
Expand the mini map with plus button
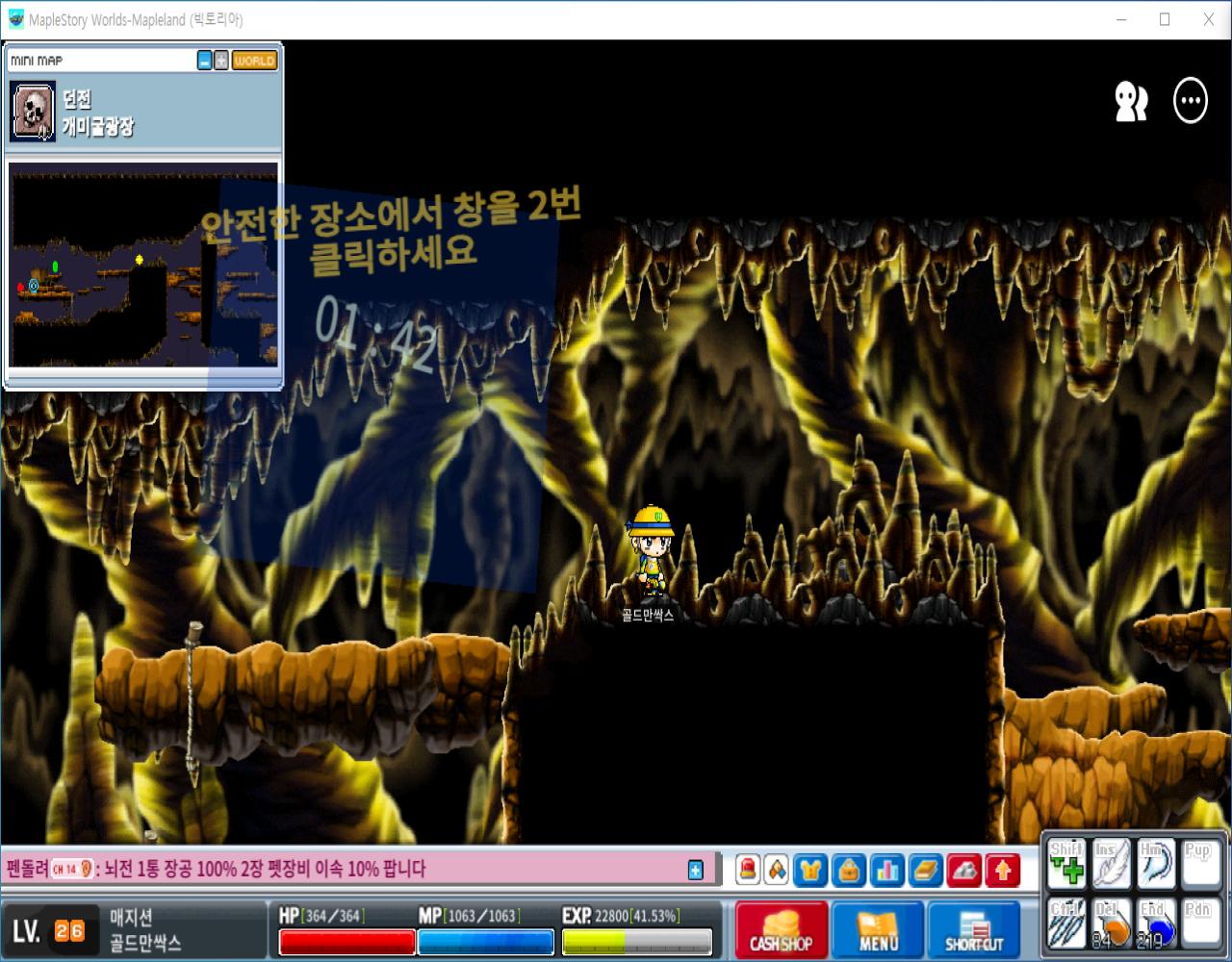pyautogui.click(x=221, y=61)
